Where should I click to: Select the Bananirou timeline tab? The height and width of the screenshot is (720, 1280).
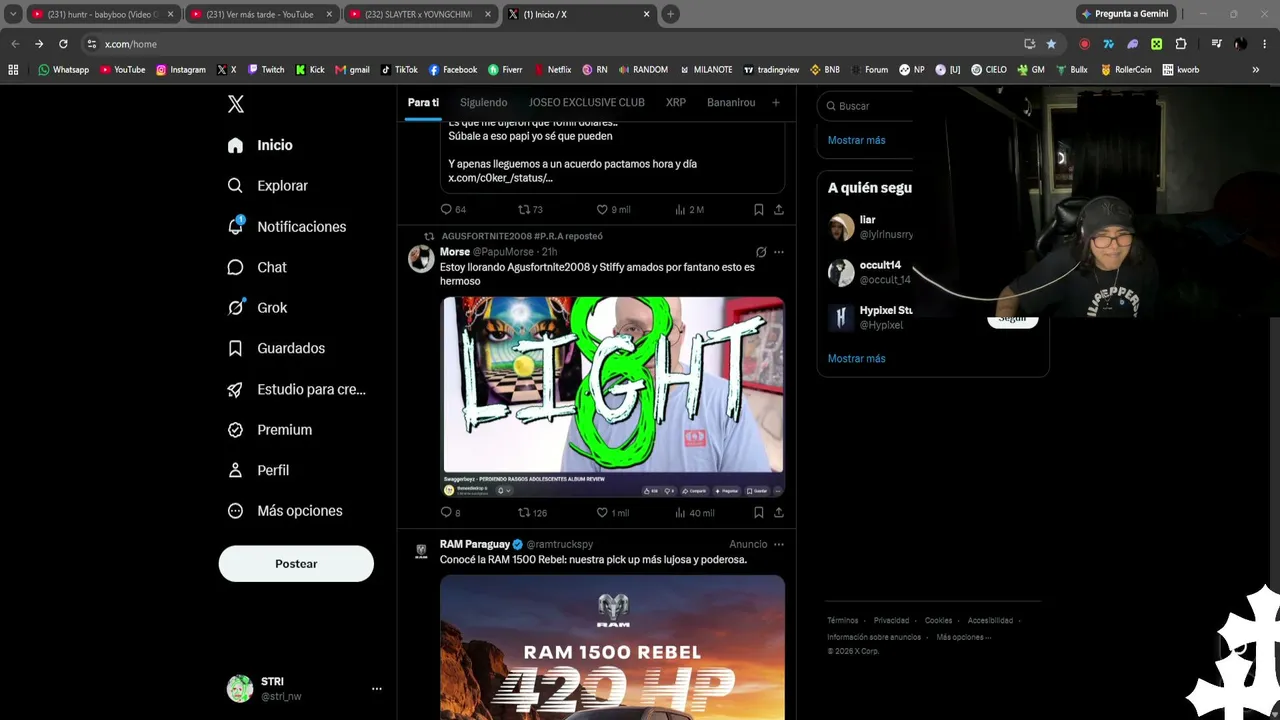click(731, 103)
